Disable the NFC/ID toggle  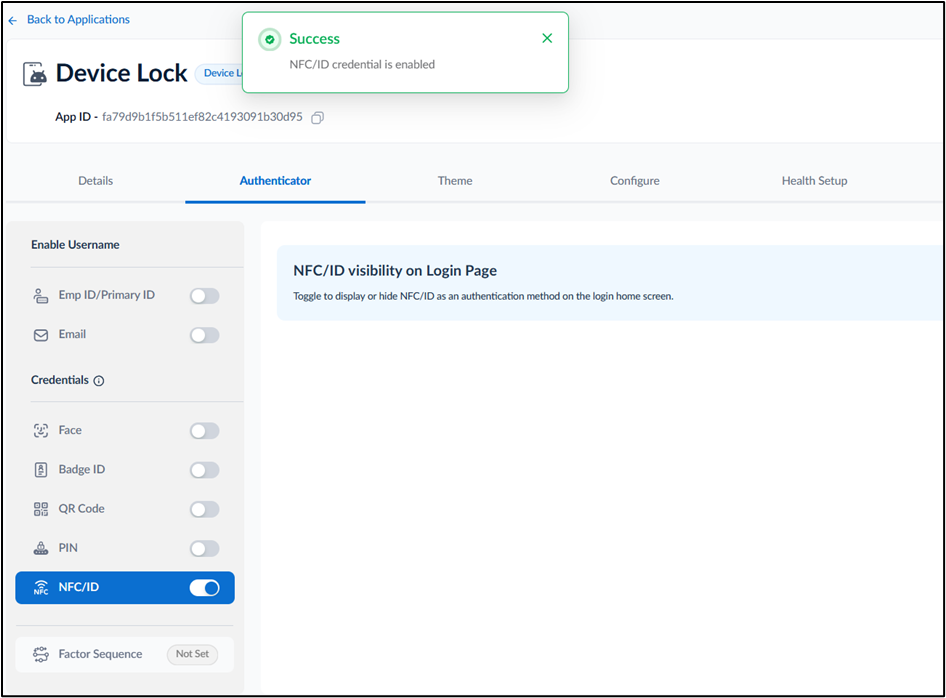[205, 588]
